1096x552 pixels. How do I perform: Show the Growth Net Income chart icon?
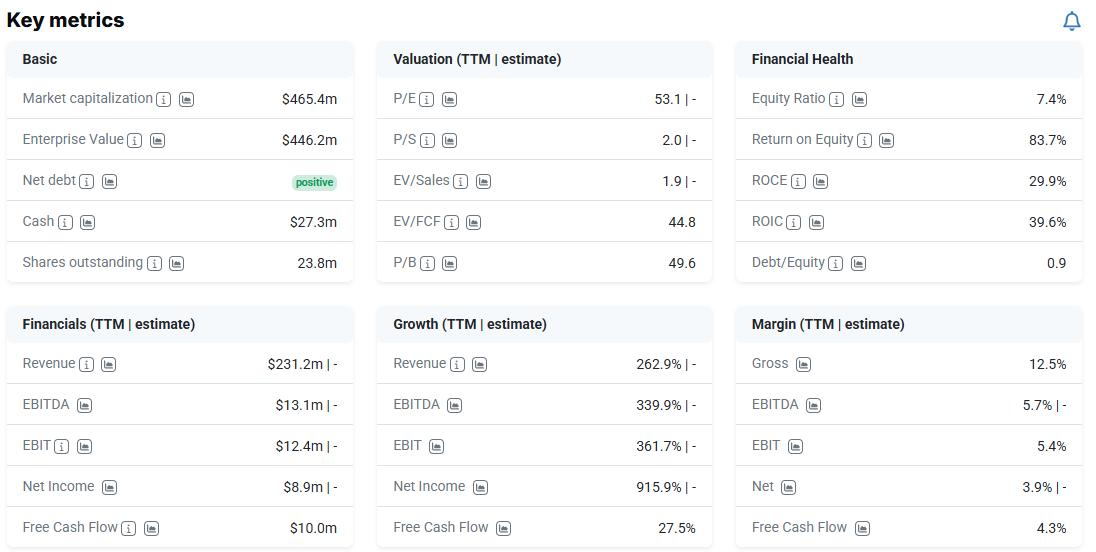coord(480,488)
